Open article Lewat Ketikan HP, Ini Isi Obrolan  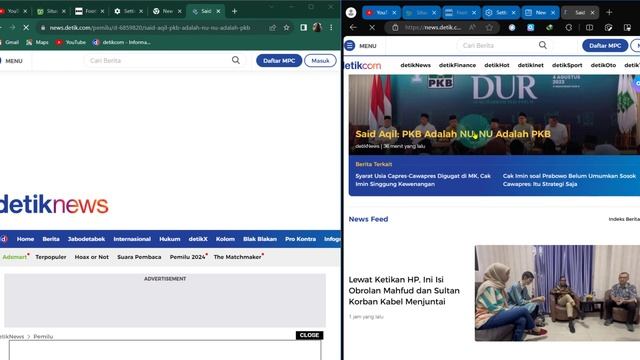pos(404,291)
